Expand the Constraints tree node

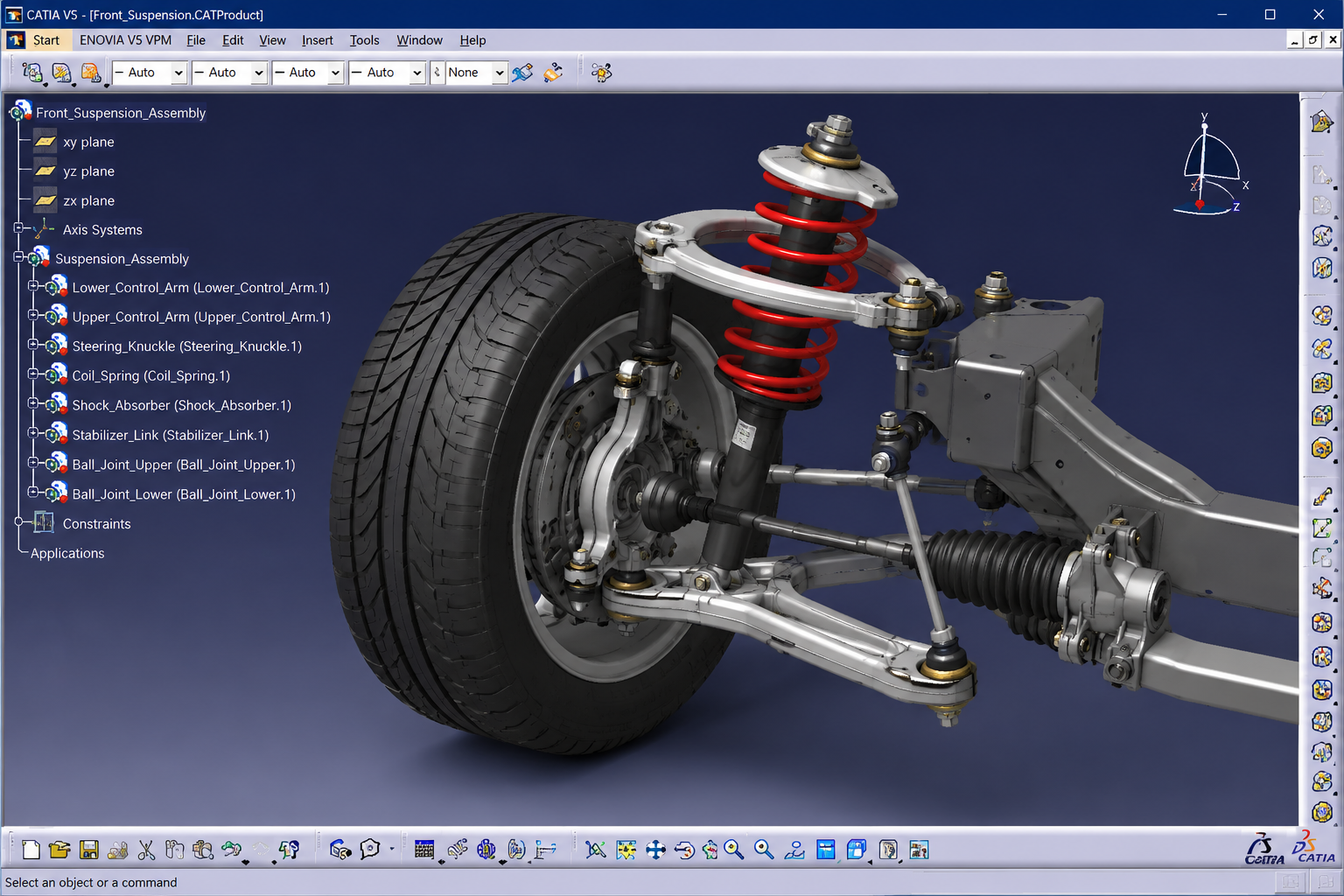18,521
